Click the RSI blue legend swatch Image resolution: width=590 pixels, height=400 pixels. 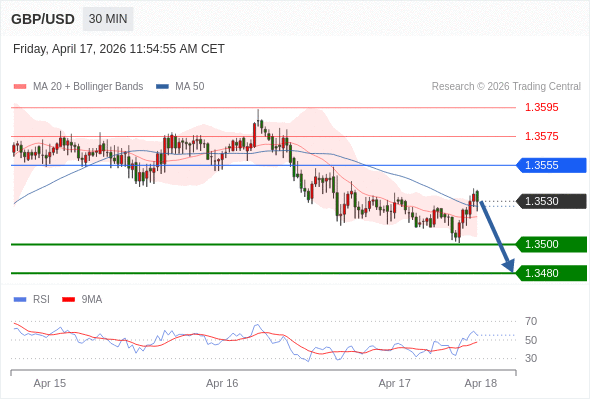point(20,300)
